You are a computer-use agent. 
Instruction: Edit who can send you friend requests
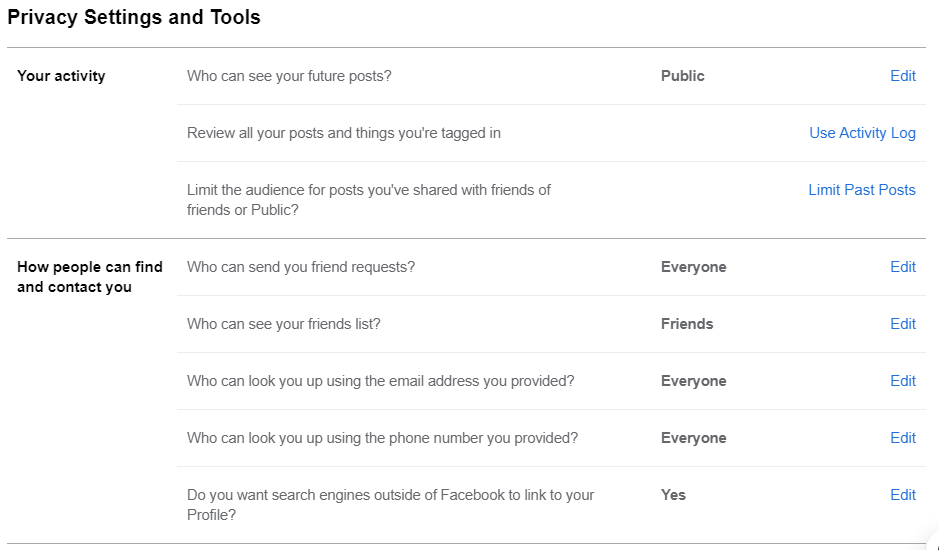(x=902, y=267)
